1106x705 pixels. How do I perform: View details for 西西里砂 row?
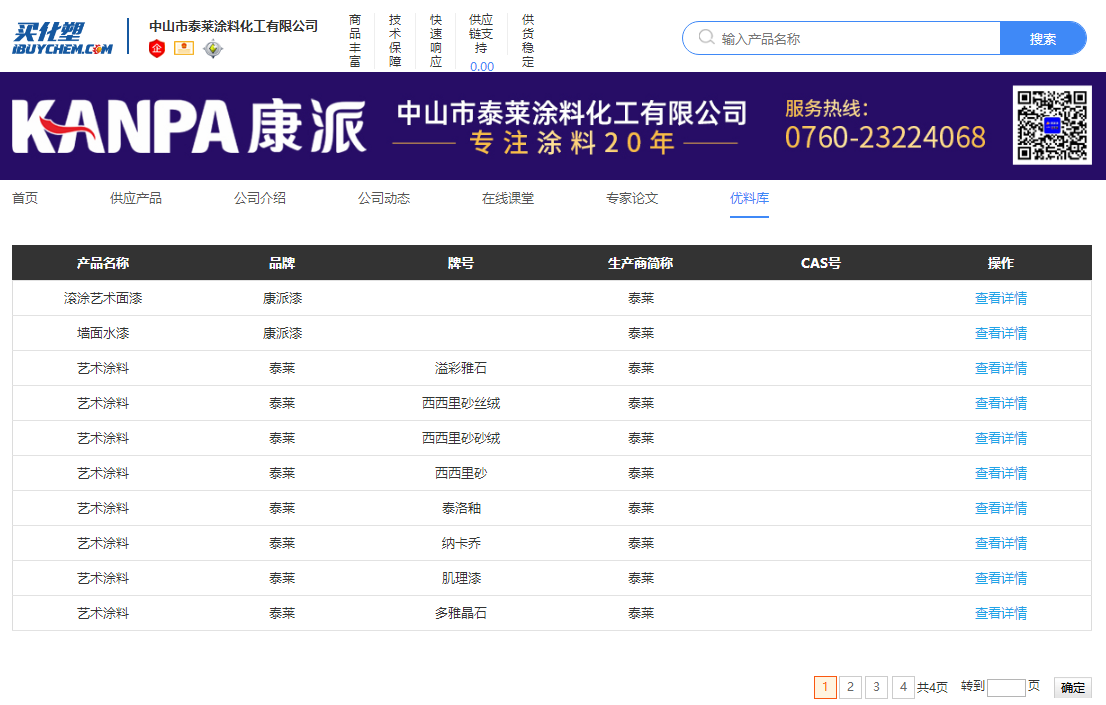[1000, 473]
